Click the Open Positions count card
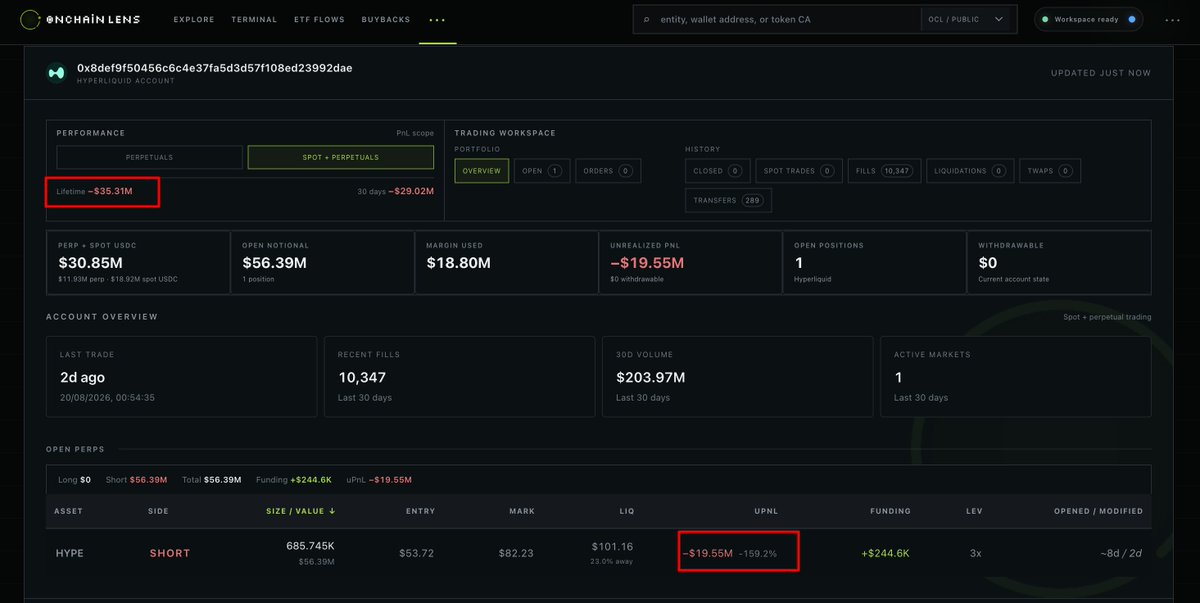This screenshot has height=603, width=1200. pyautogui.click(x=874, y=262)
